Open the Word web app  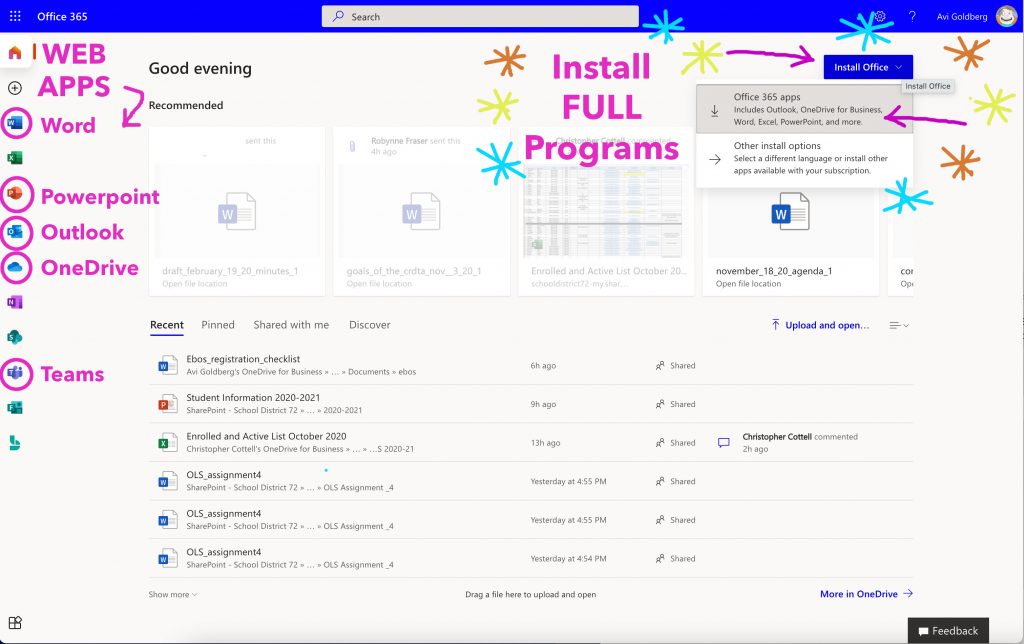click(x=15, y=123)
